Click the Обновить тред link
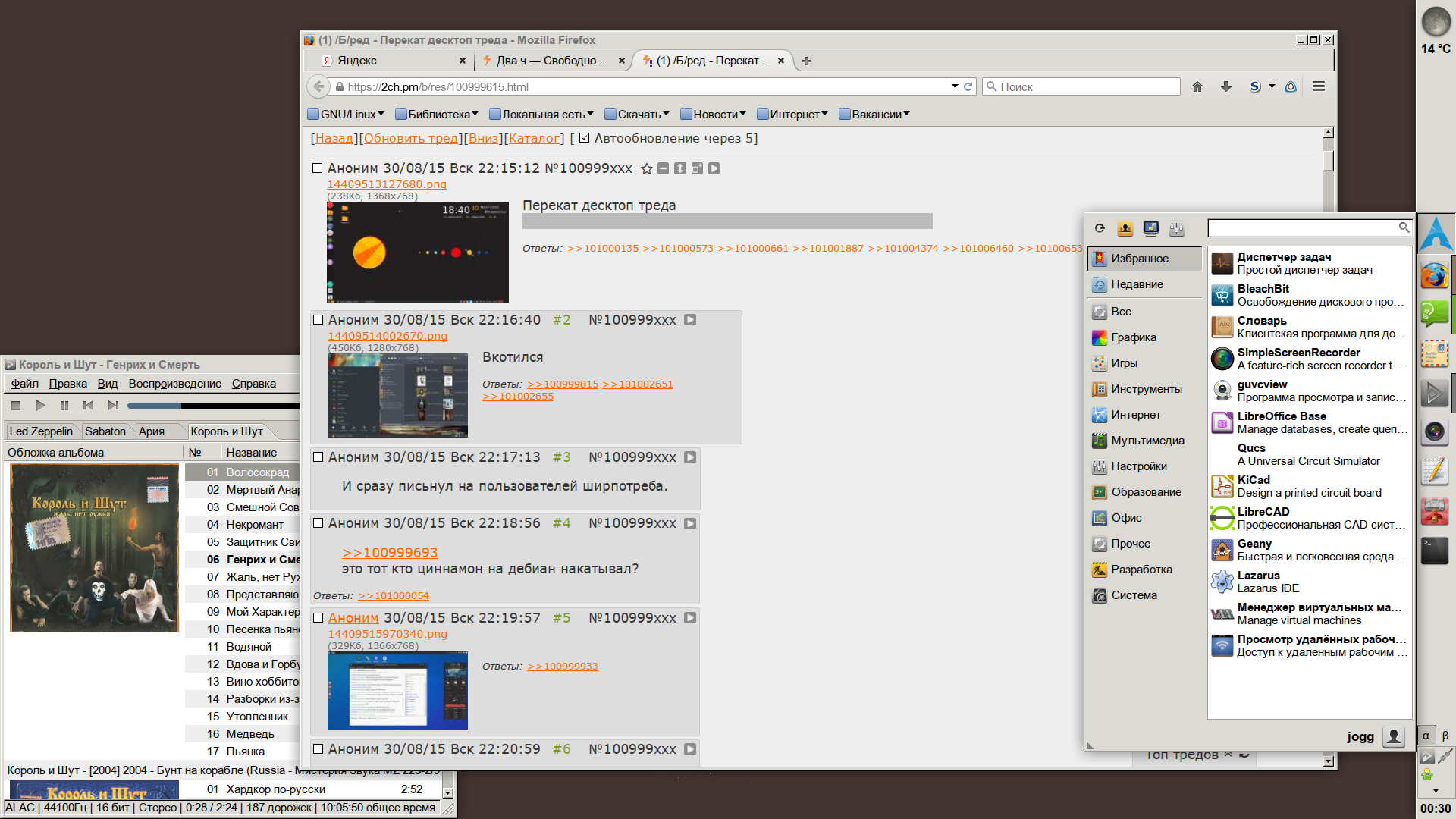Image resolution: width=1456 pixels, height=819 pixels. coord(411,138)
